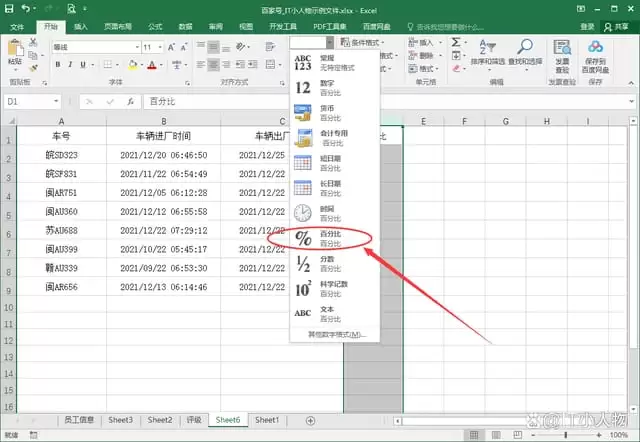Viewport: 640px width, 442px height.
Task: Click the Find and Select magnifier icon
Action: click(x=524, y=47)
